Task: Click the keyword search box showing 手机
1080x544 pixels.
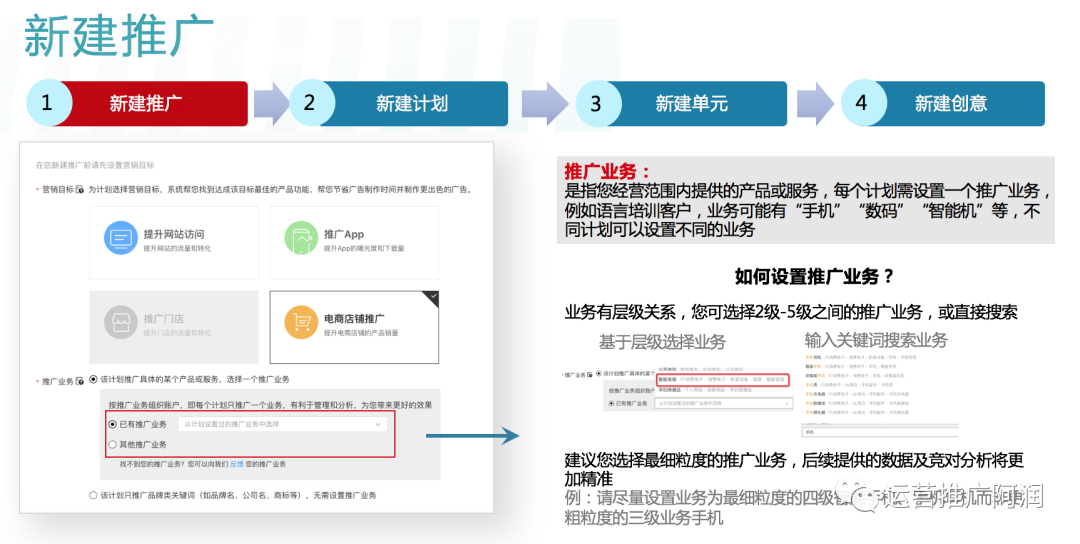Action: coord(880,432)
